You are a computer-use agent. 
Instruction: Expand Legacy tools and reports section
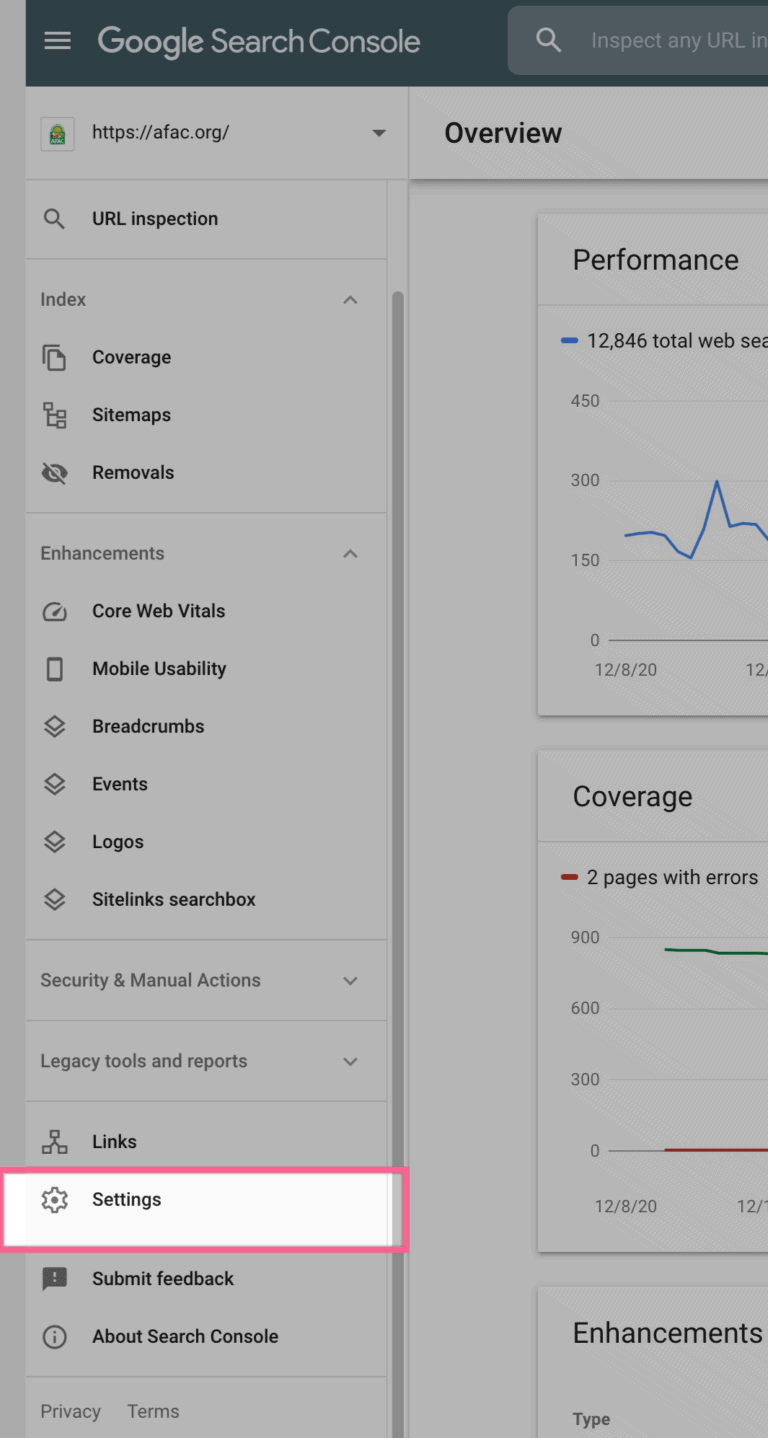350,1062
